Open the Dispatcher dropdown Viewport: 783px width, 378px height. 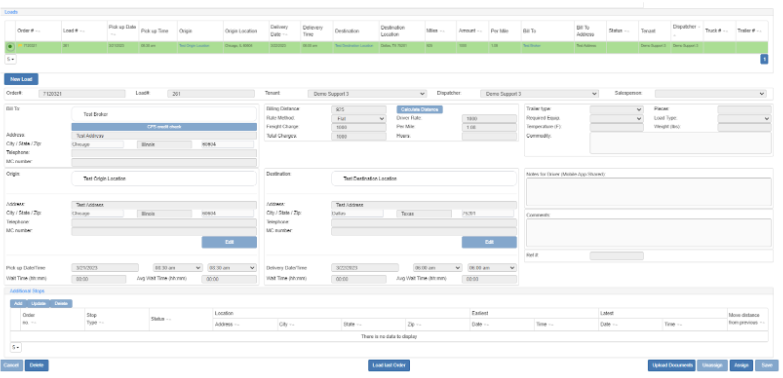coord(539,93)
